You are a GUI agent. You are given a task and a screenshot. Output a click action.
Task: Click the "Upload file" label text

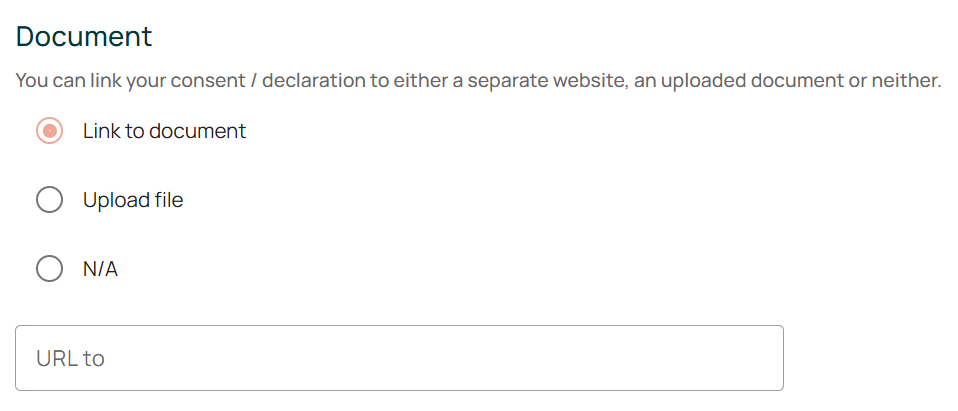point(133,200)
